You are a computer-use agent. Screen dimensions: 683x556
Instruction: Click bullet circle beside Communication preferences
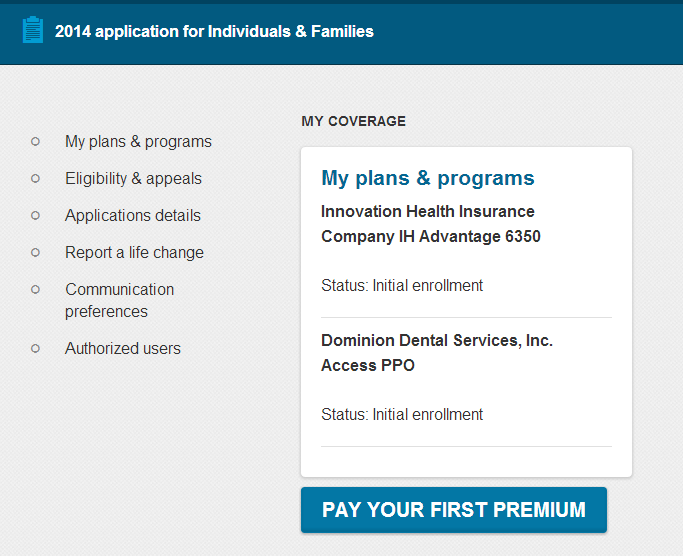point(35,290)
